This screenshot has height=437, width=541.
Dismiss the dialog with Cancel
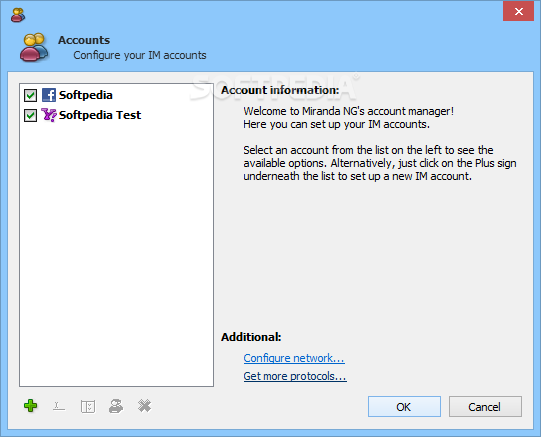pyautogui.click(x=485, y=407)
